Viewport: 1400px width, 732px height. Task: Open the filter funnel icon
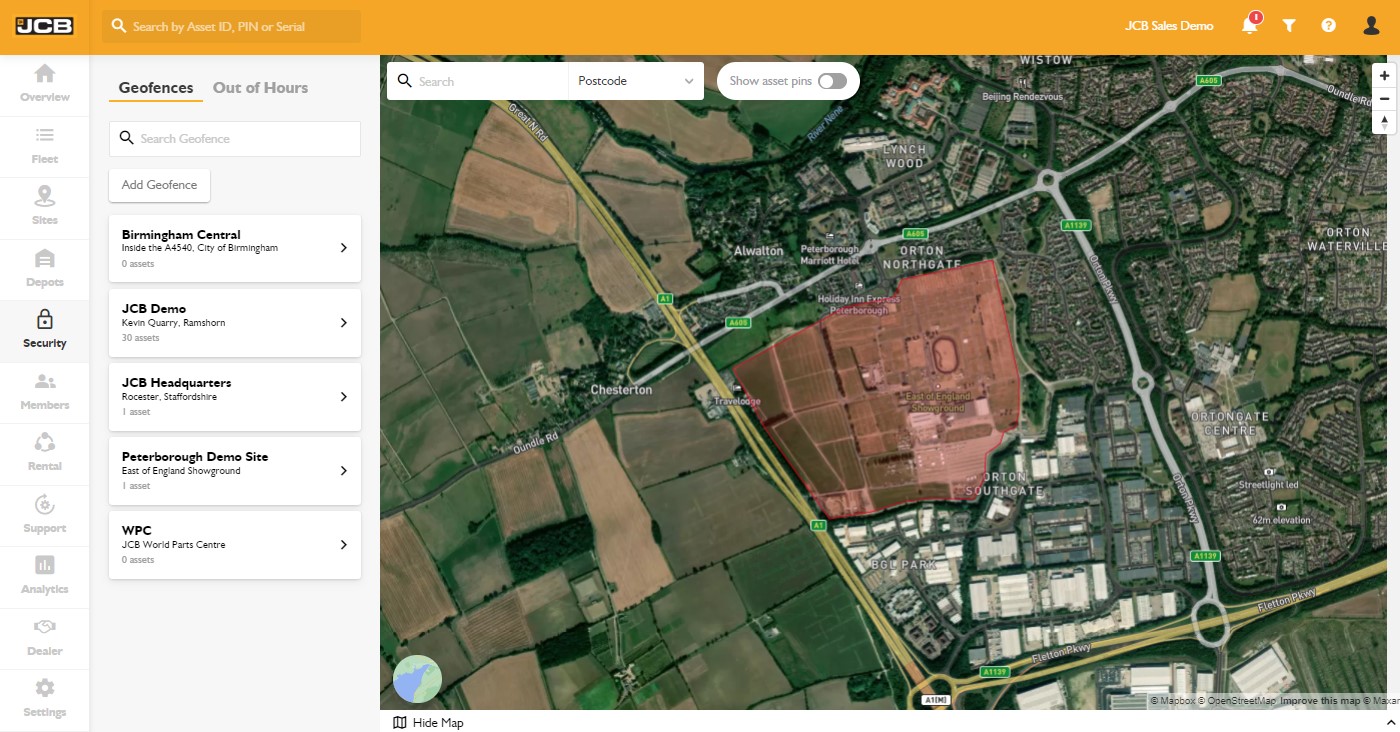pyautogui.click(x=1289, y=26)
